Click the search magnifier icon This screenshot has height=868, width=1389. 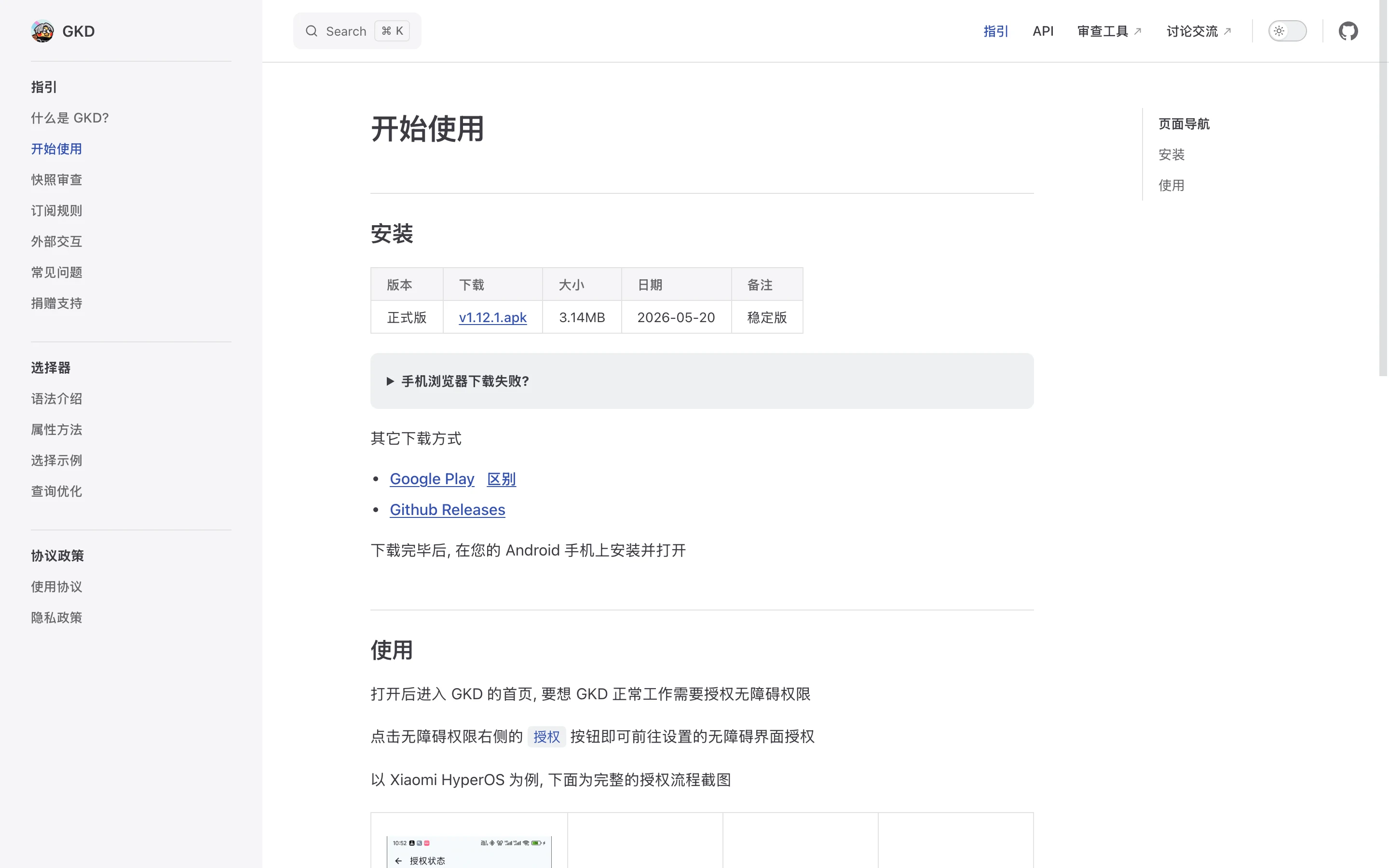click(x=311, y=31)
